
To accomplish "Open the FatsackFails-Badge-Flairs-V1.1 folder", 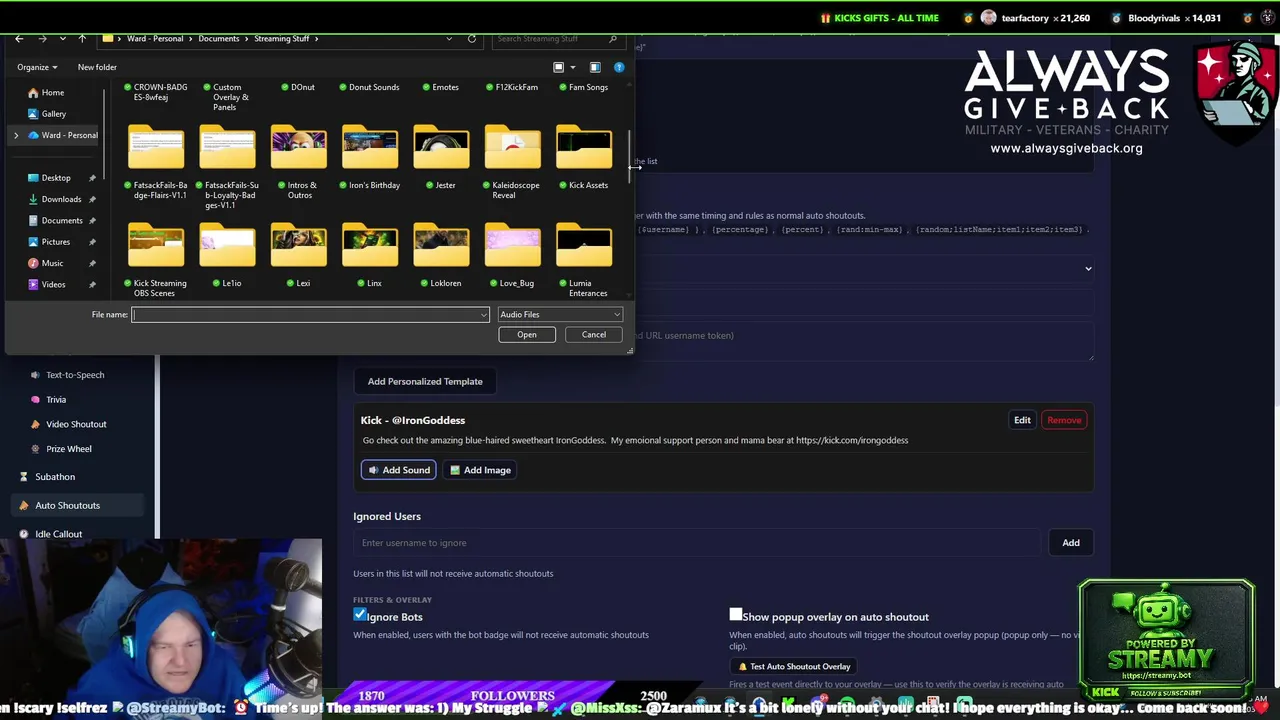I will click(x=156, y=165).
